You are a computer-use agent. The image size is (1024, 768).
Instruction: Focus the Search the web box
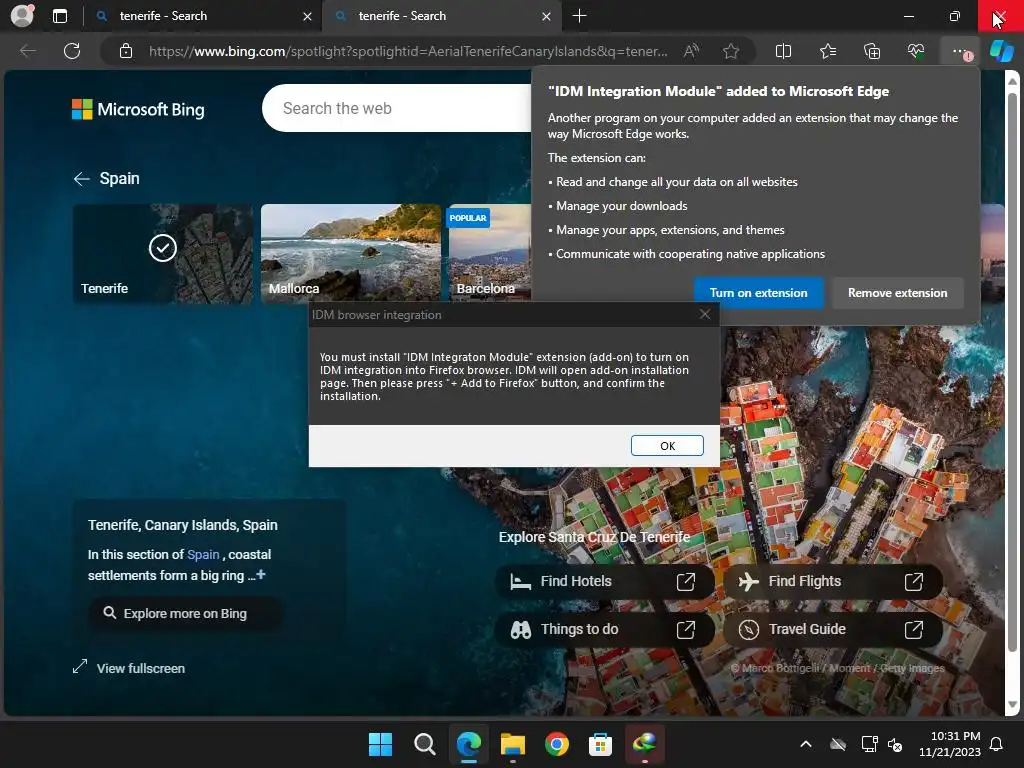[397, 108]
